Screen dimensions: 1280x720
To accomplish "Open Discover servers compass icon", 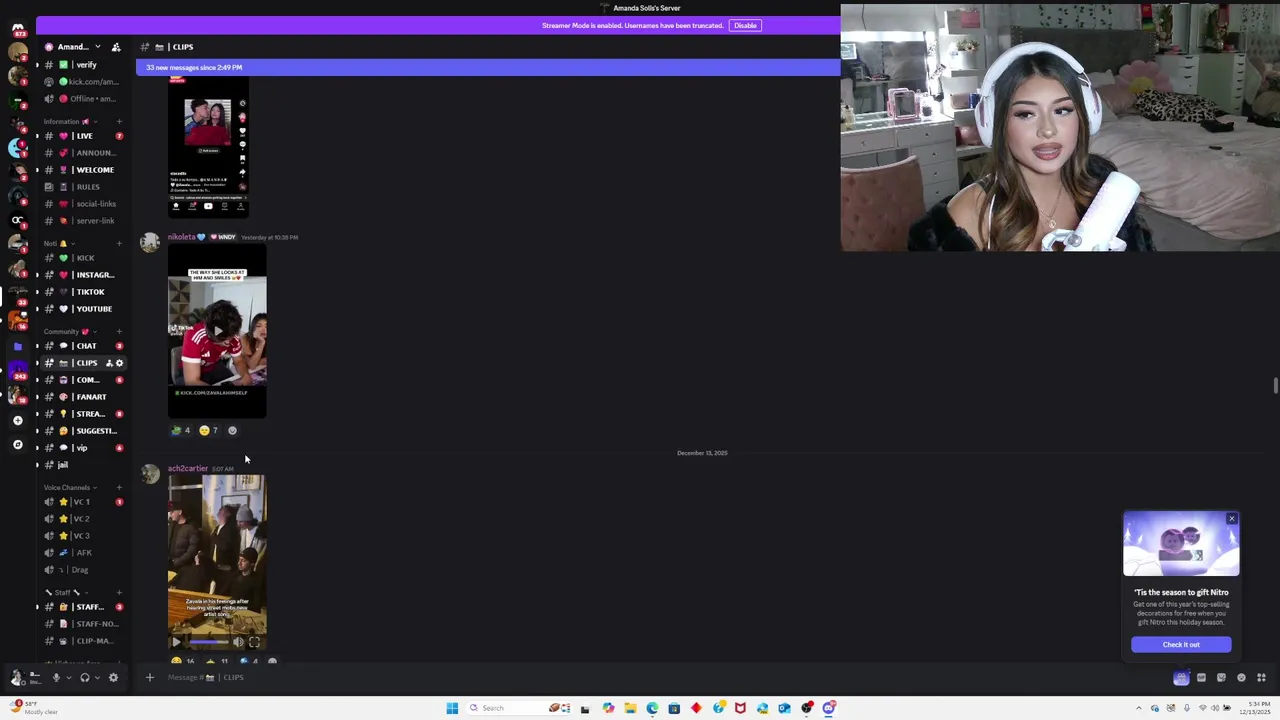I will 17,444.
